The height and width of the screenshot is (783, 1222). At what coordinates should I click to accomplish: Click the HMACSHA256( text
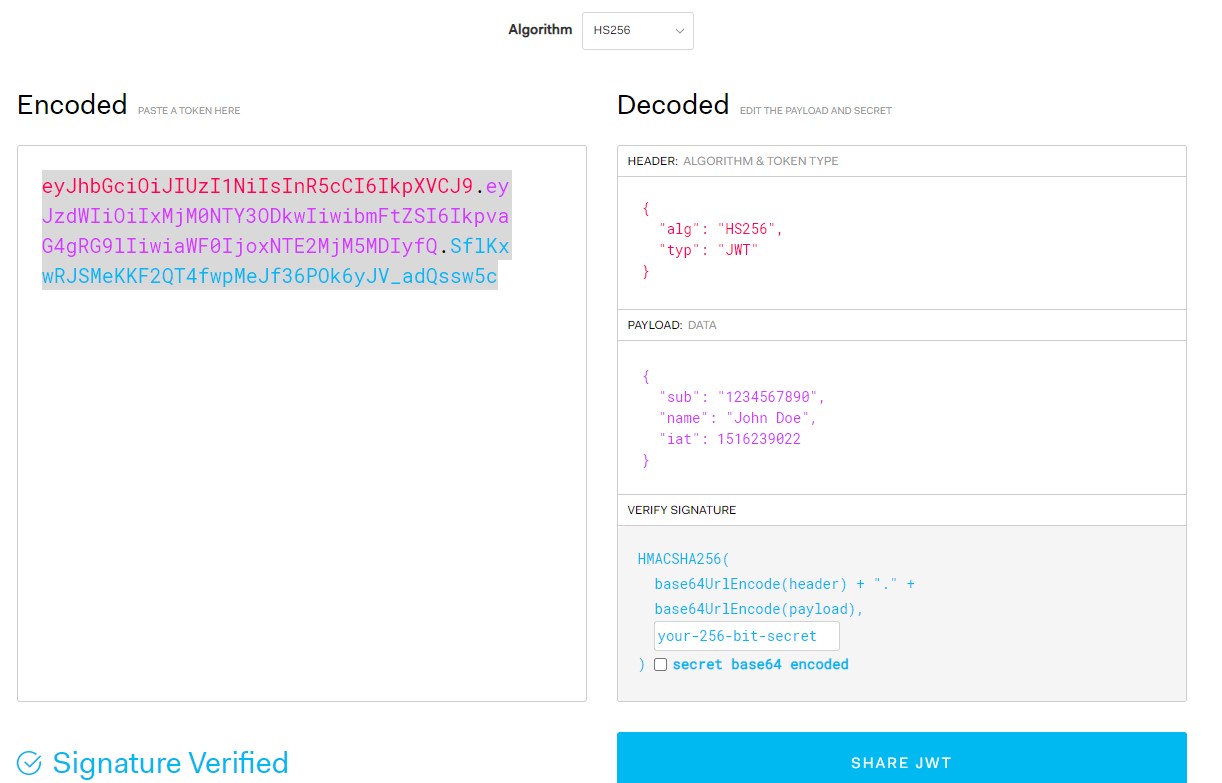point(683,559)
